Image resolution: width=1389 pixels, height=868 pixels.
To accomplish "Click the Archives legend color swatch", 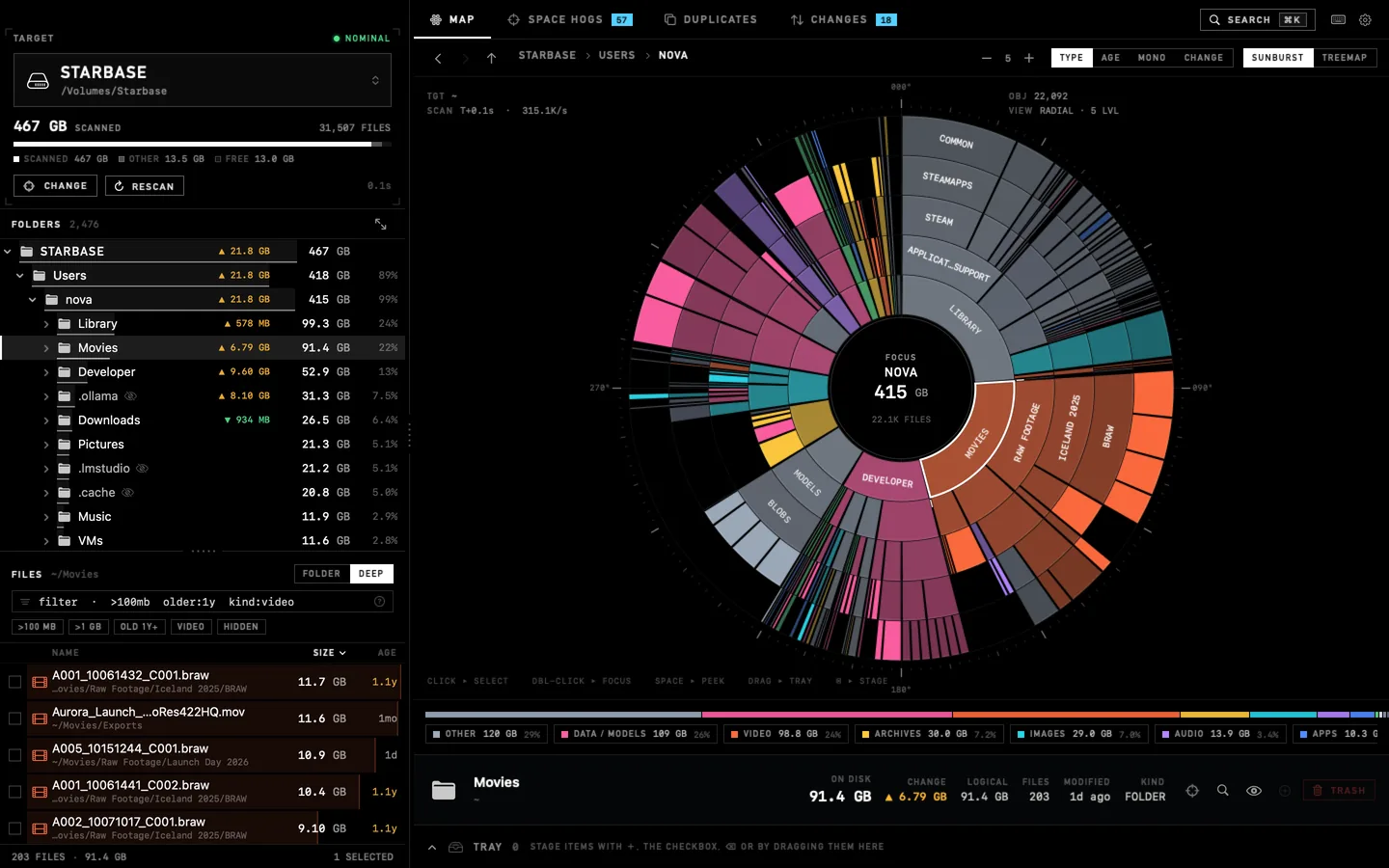I will point(865,734).
